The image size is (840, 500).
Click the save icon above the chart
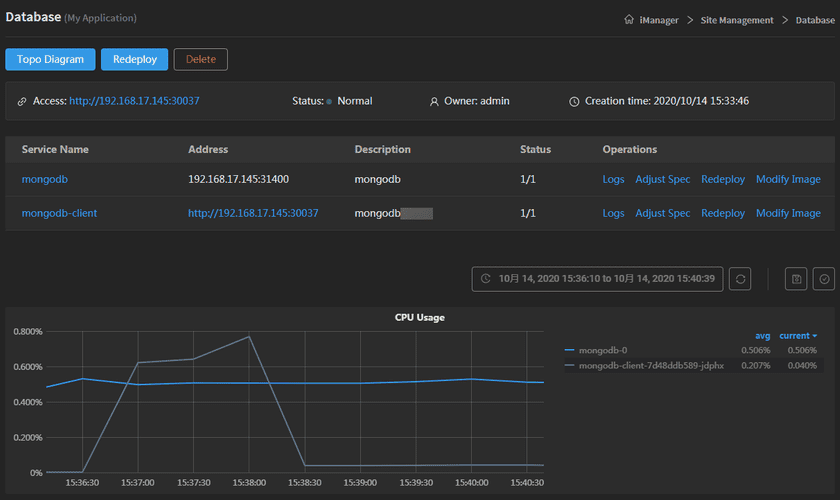796,279
